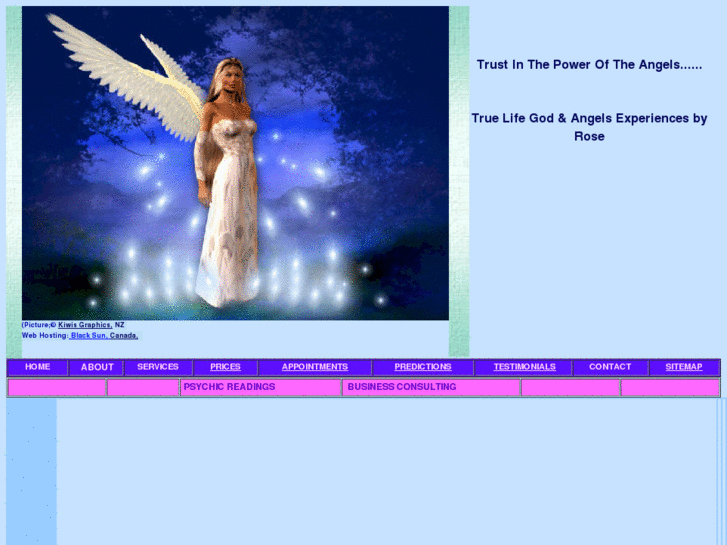
Task: Open the SERVICES menu item
Action: coord(158,367)
